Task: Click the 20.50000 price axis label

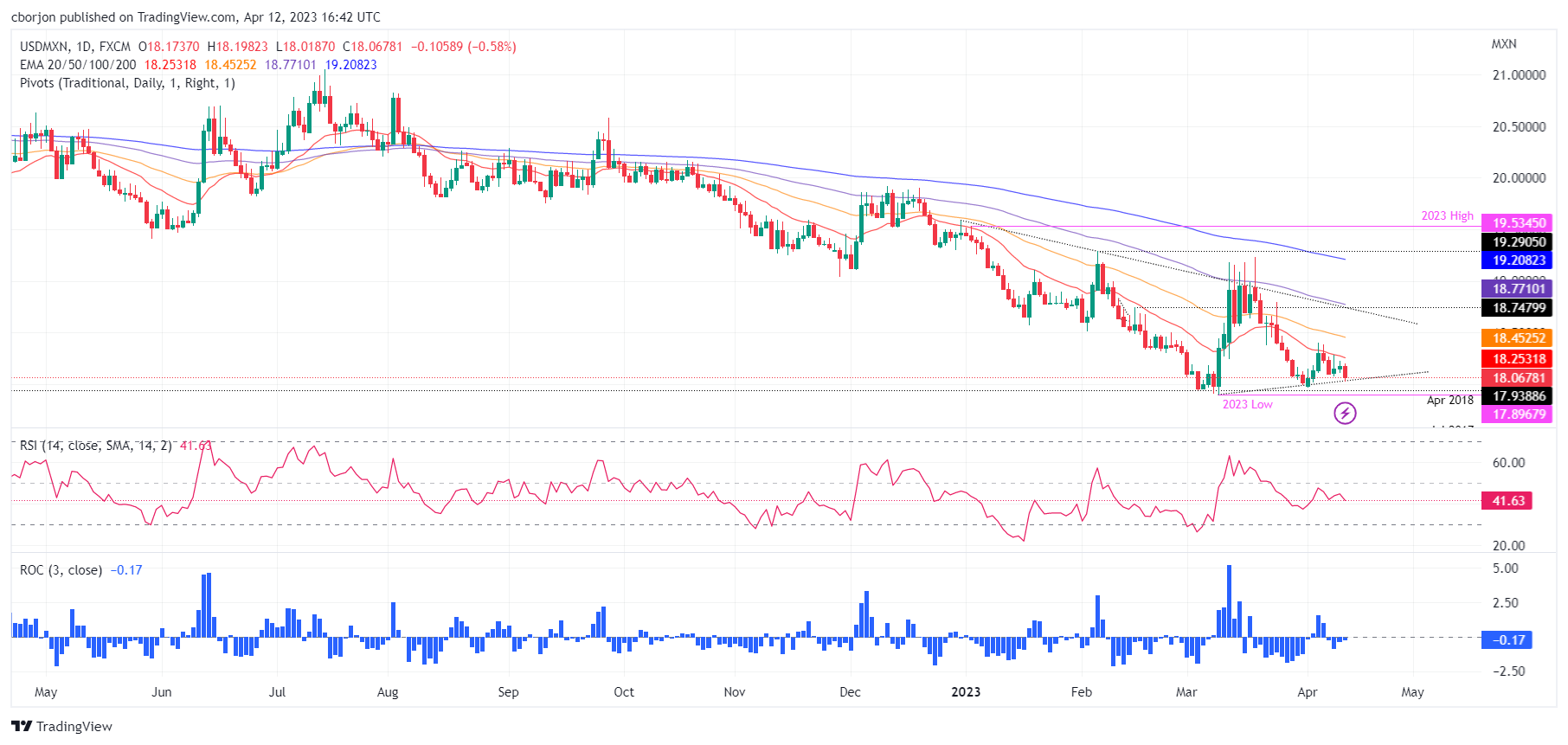Action: point(1519,127)
